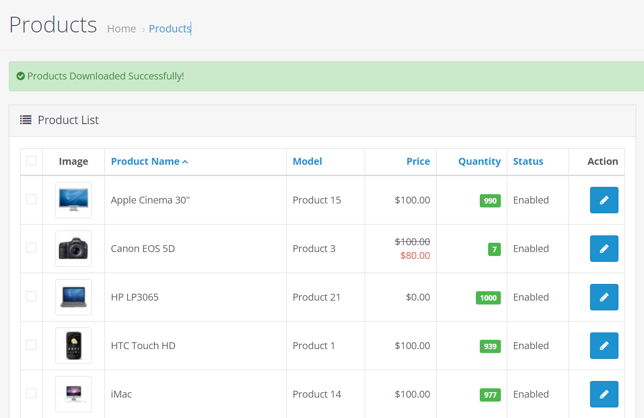This screenshot has height=418, width=644.
Task: Open the iMac thumbnail image
Action: point(74,394)
